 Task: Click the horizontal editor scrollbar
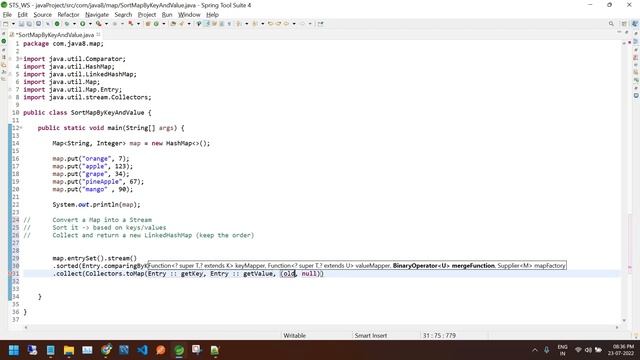321,327
